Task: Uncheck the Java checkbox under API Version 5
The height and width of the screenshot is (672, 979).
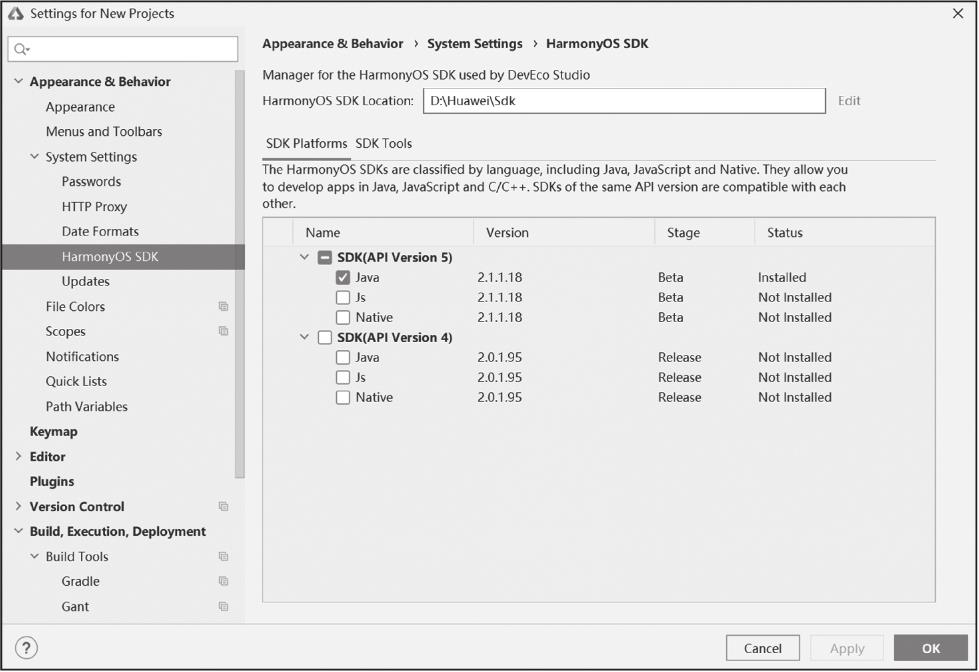Action: point(343,278)
